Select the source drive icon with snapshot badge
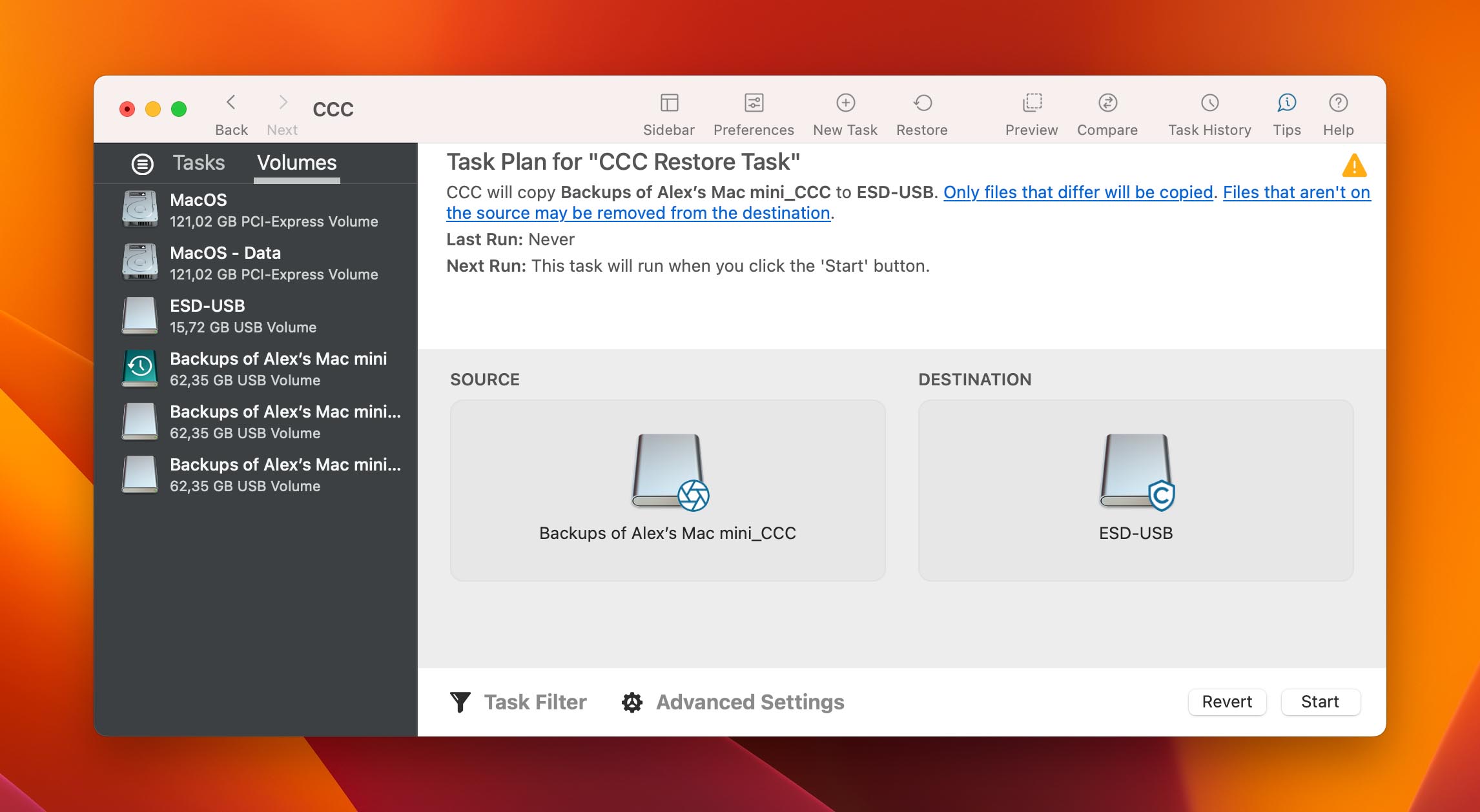Viewport: 1480px width, 812px height. pyautogui.click(x=669, y=472)
